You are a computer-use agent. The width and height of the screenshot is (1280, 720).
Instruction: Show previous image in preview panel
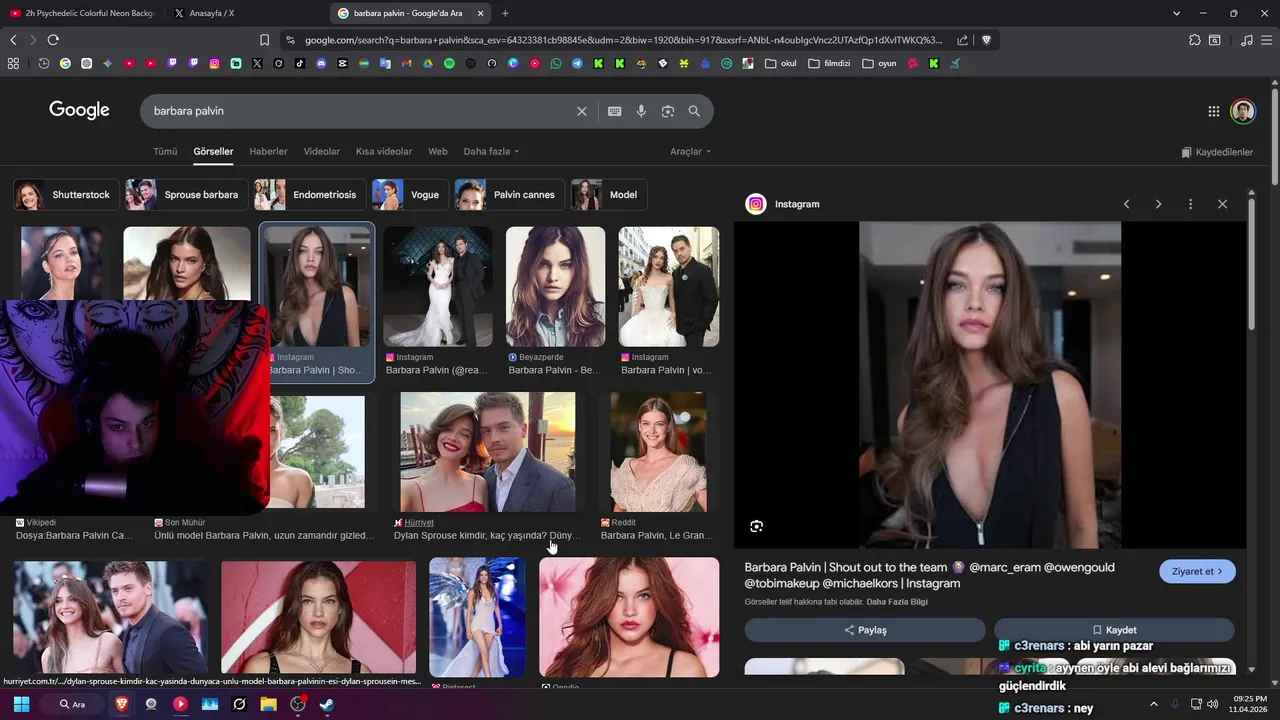coord(1126,204)
